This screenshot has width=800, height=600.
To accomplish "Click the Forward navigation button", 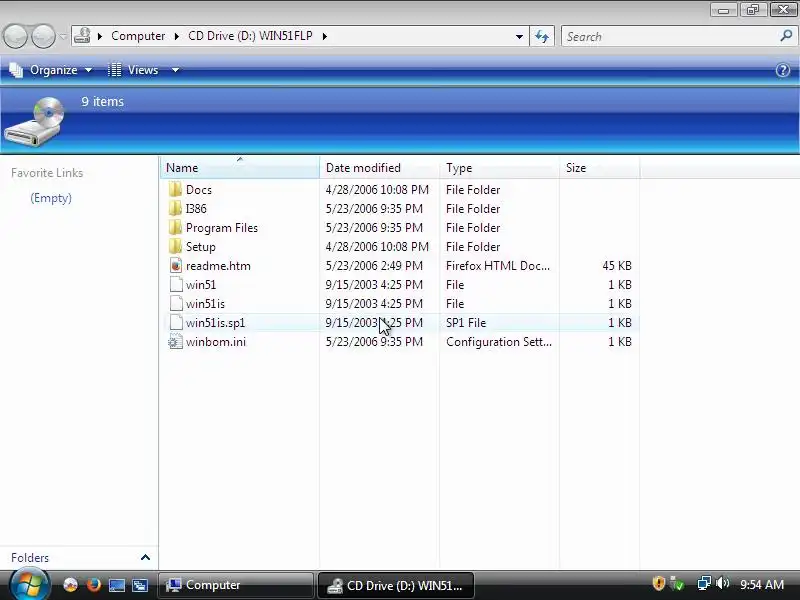I will coord(43,36).
